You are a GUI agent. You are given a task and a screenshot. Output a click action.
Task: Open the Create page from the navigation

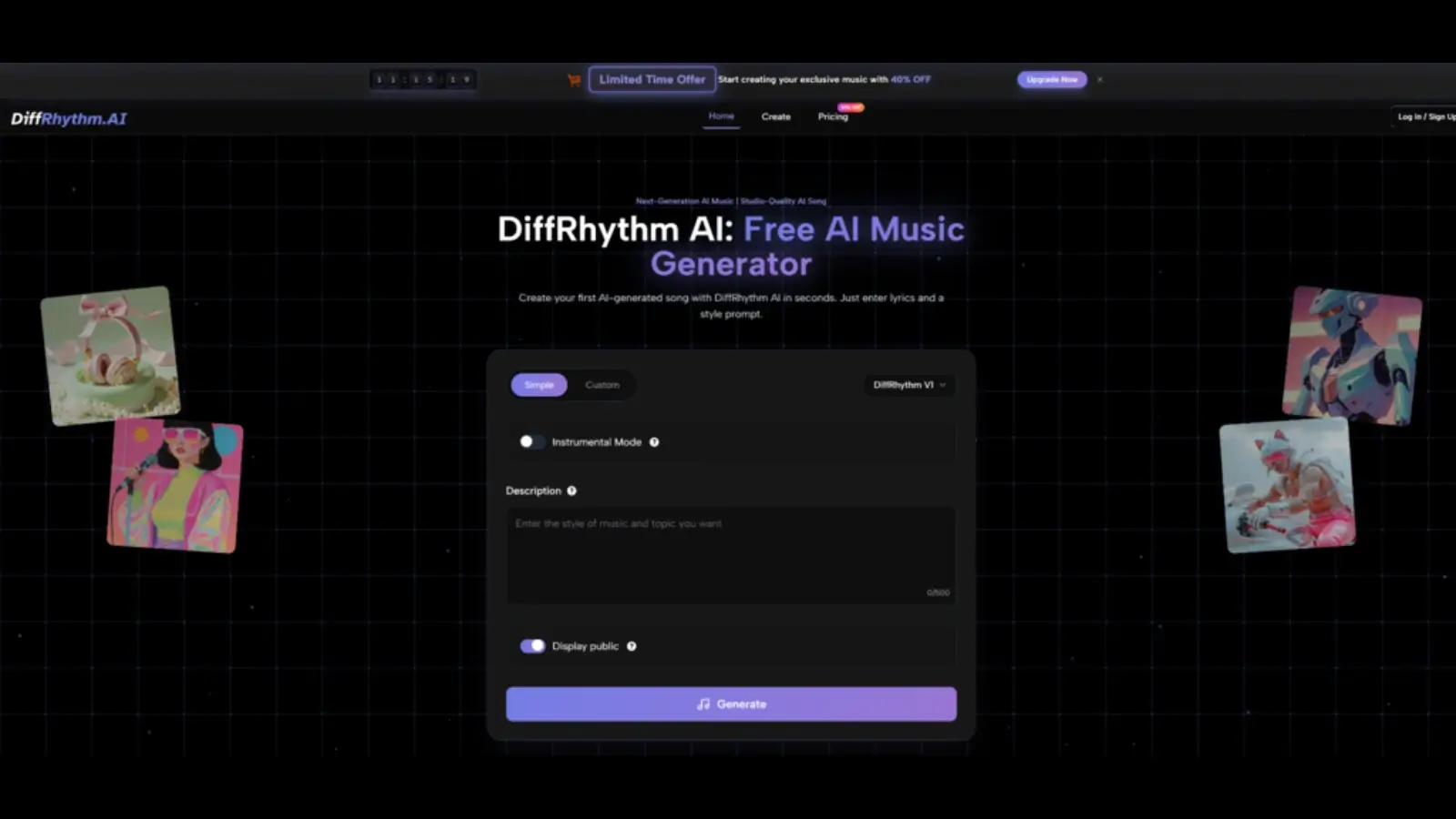[775, 116]
